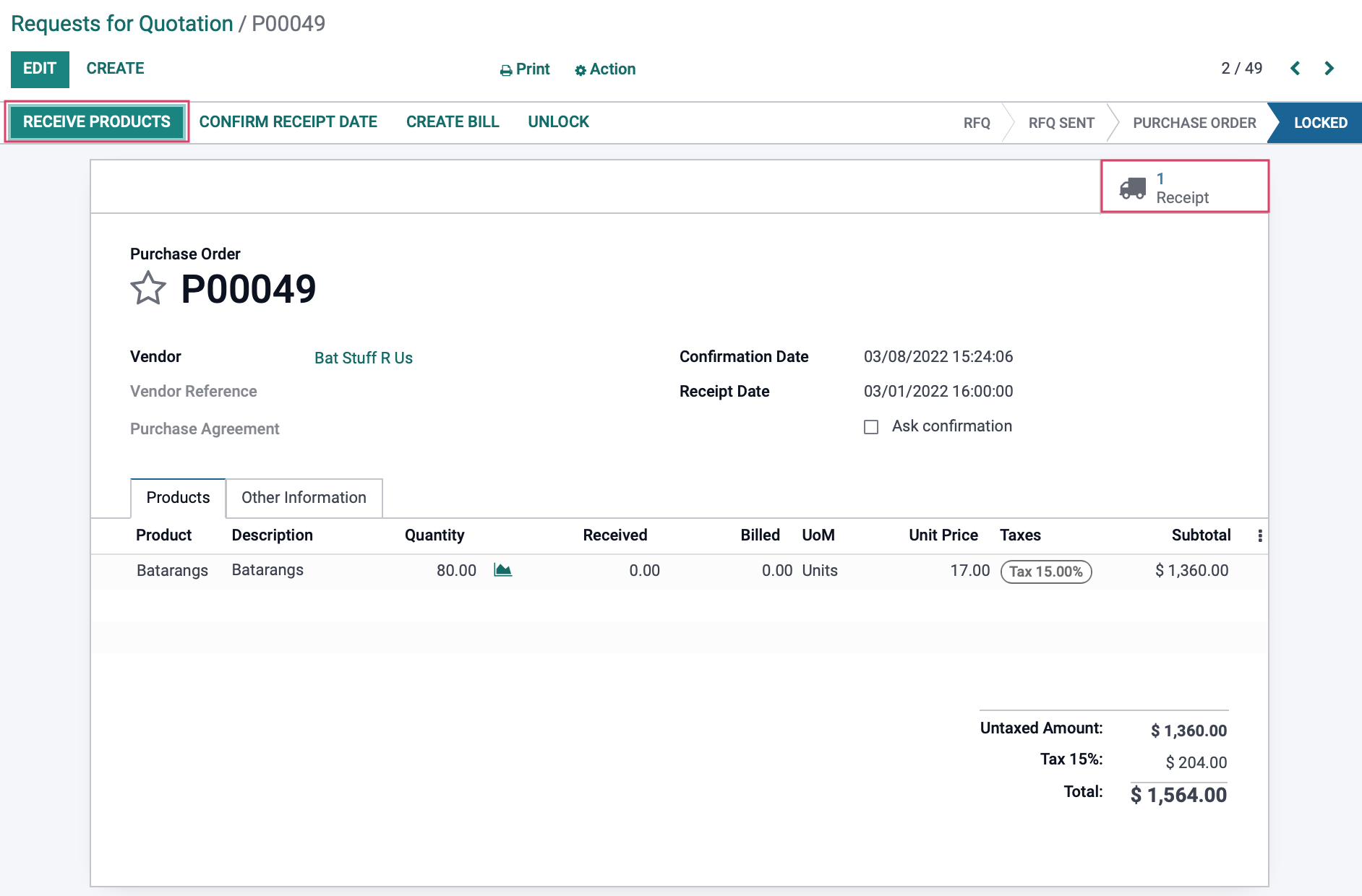1362x896 pixels.
Task: Sort by the Billed column header
Action: click(x=760, y=535)
